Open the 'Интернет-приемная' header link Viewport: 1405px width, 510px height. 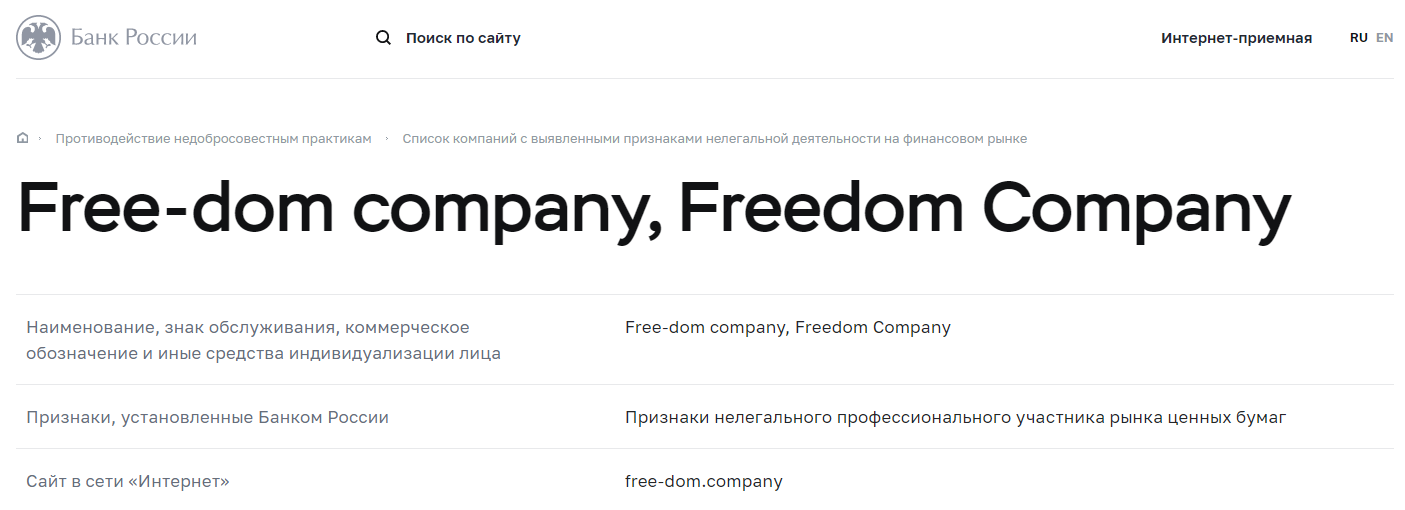click(x=1236, y=38)
